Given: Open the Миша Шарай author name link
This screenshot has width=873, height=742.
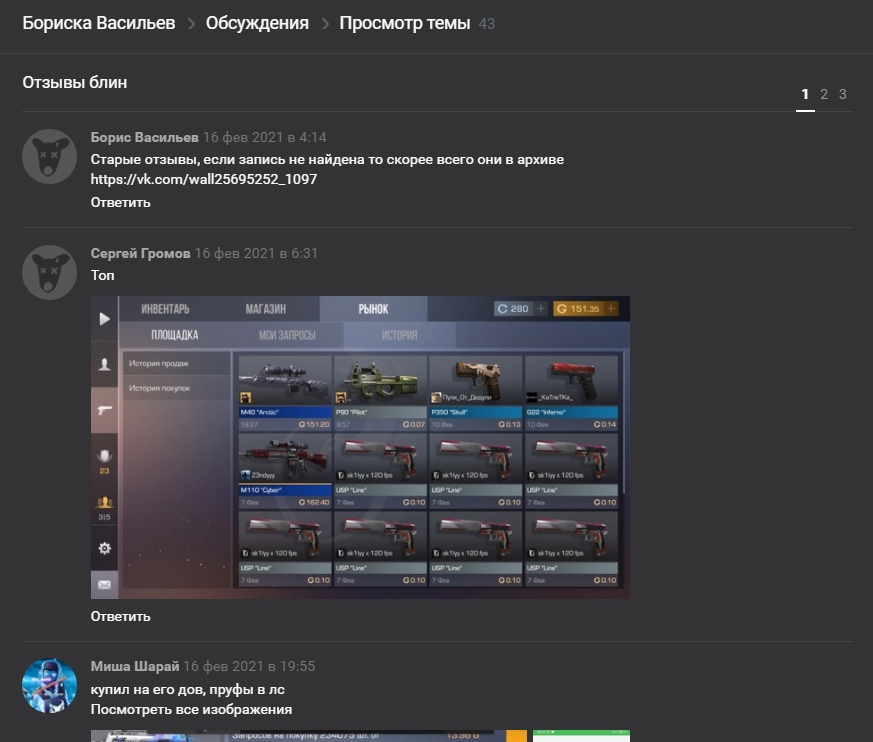Looking at the screenshot, I should click(135, 666).
